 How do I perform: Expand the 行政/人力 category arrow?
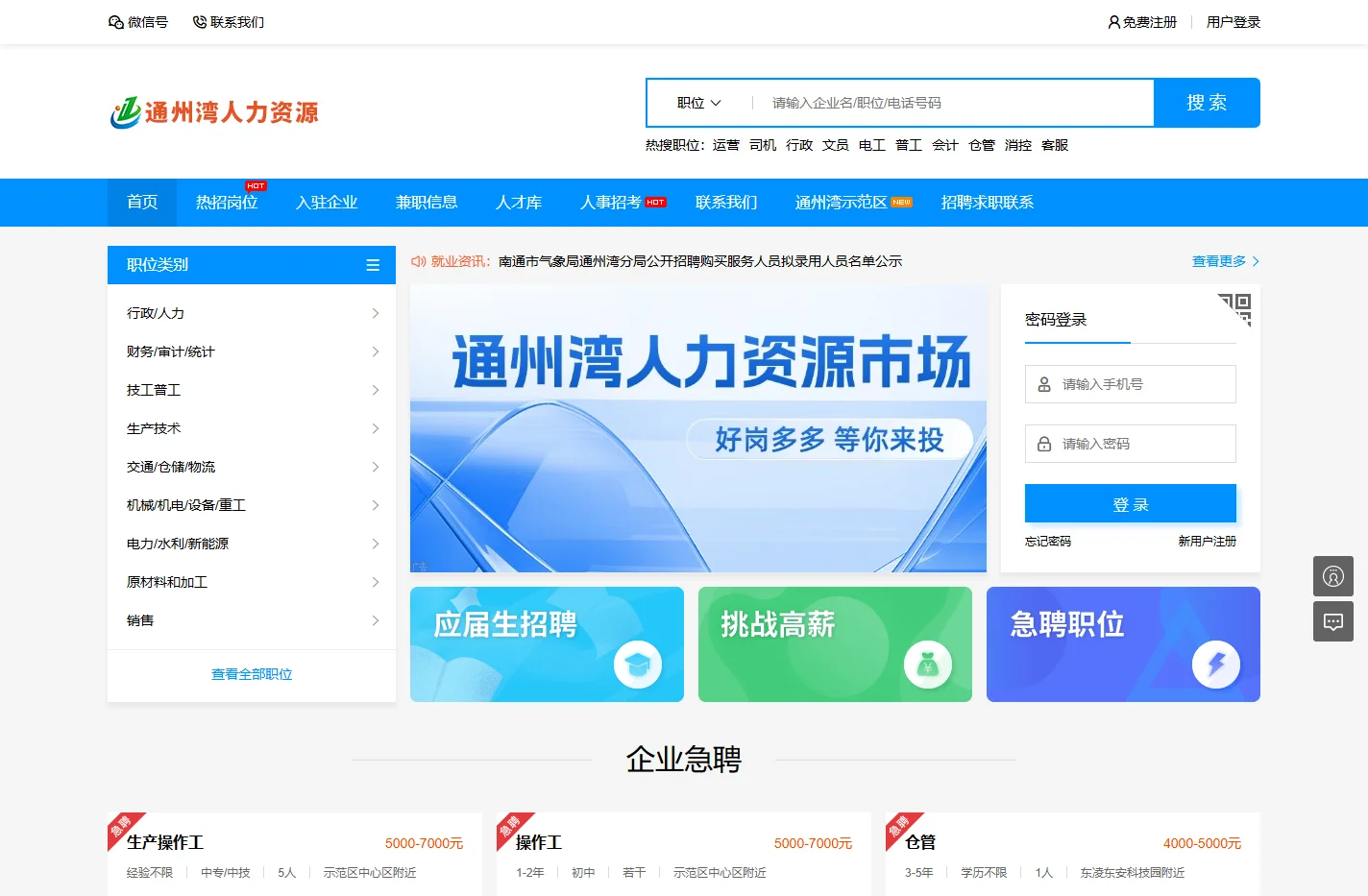(x=376, y=313)
